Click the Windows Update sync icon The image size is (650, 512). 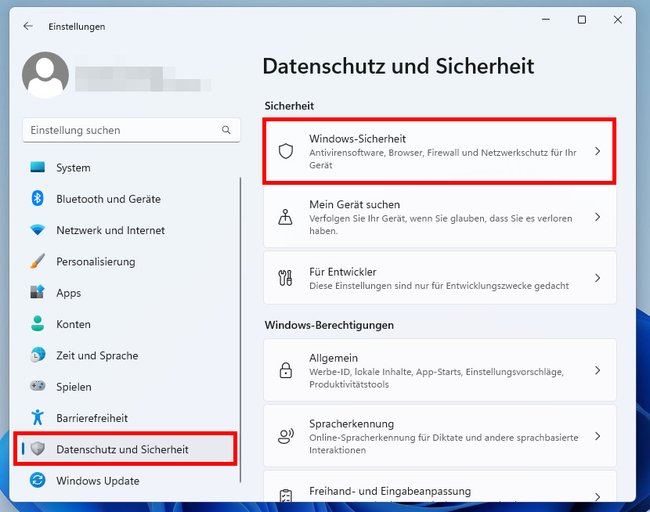(38, 480)
